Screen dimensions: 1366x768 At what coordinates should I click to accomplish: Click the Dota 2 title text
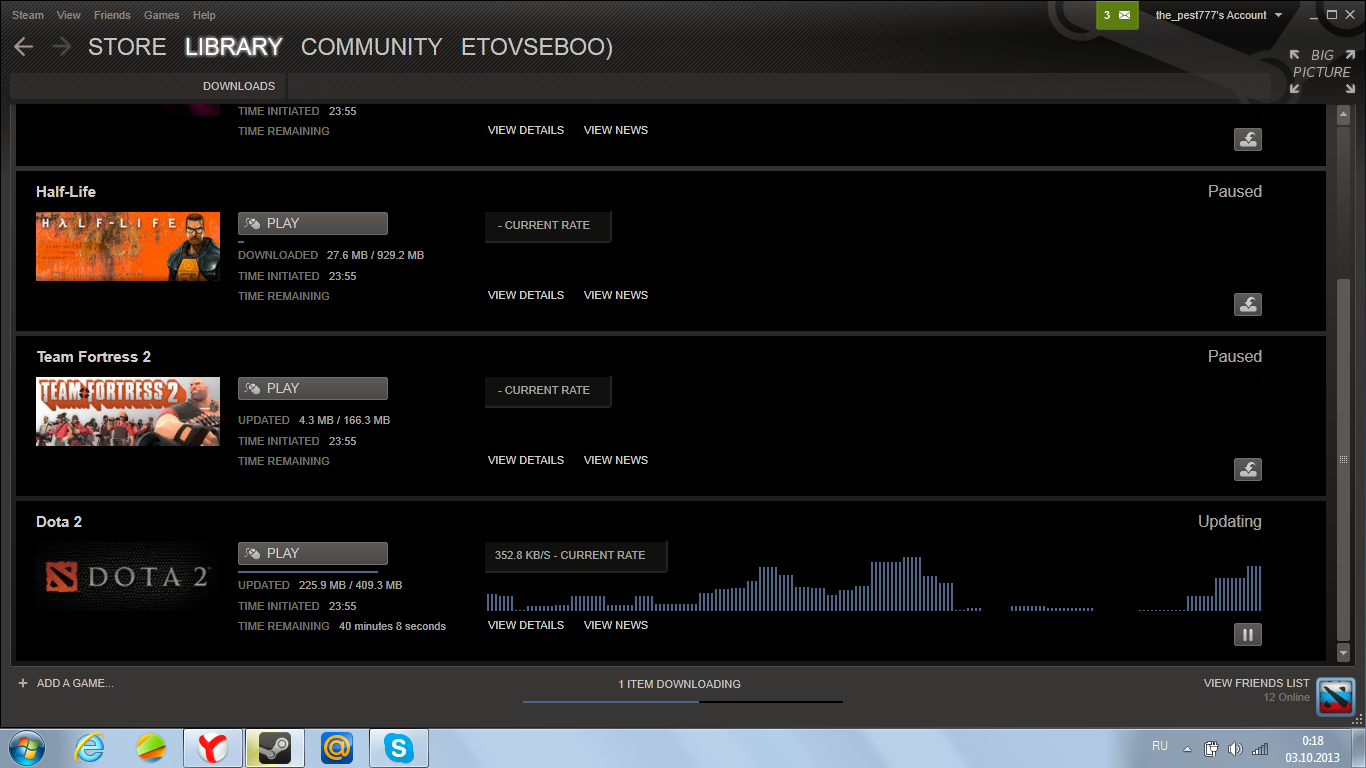59,522
